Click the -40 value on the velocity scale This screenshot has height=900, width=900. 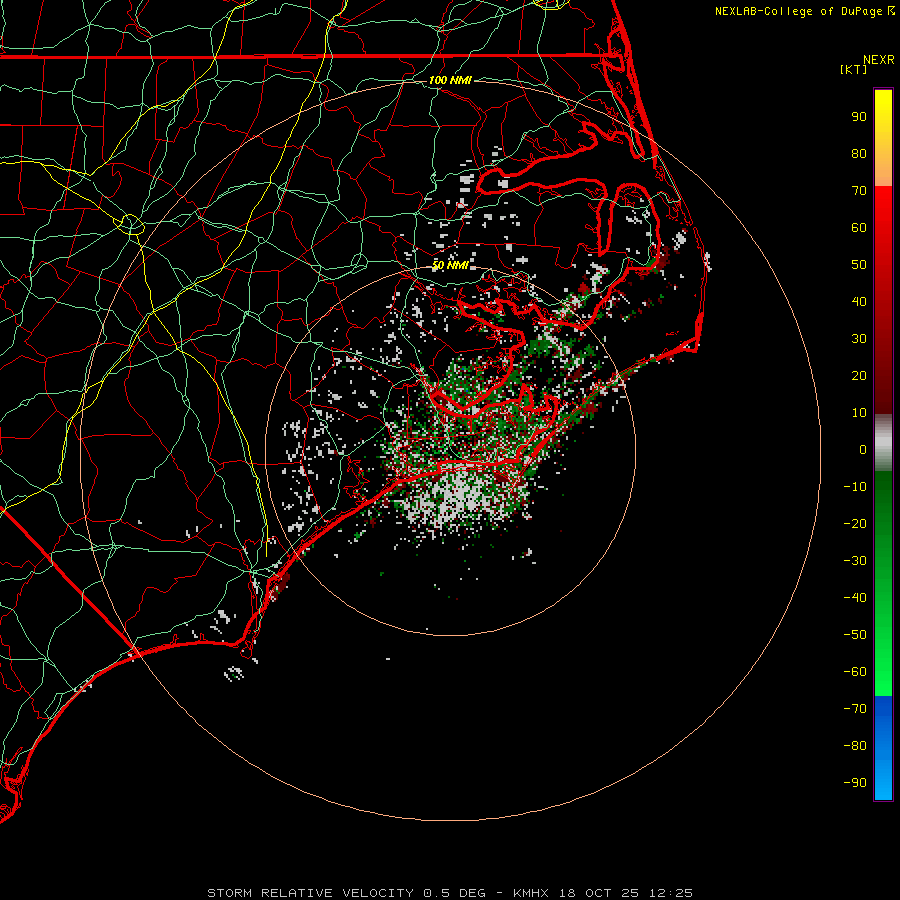pos(855,598)
